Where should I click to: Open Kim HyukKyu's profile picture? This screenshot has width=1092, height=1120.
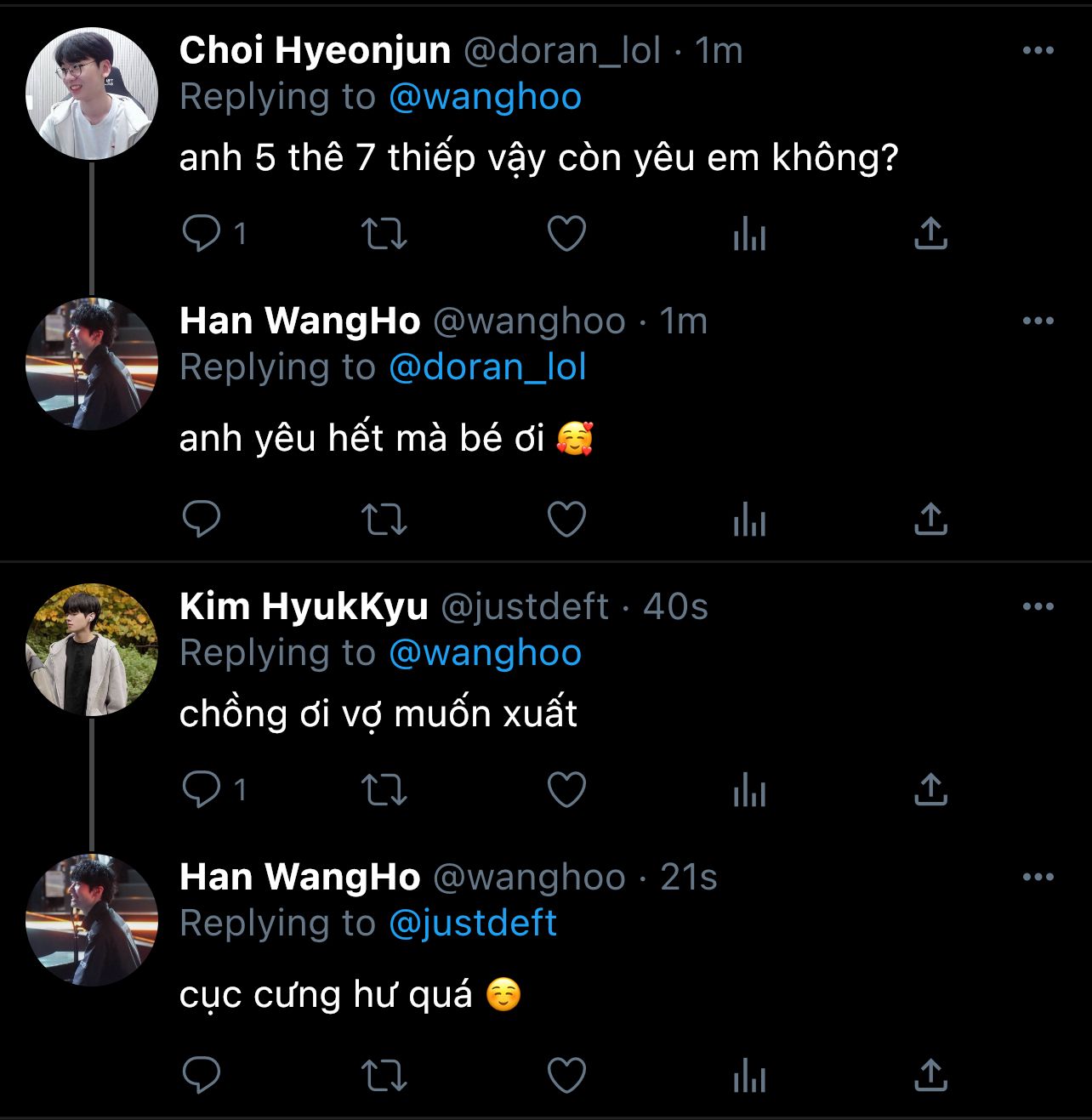pos(92,650)
